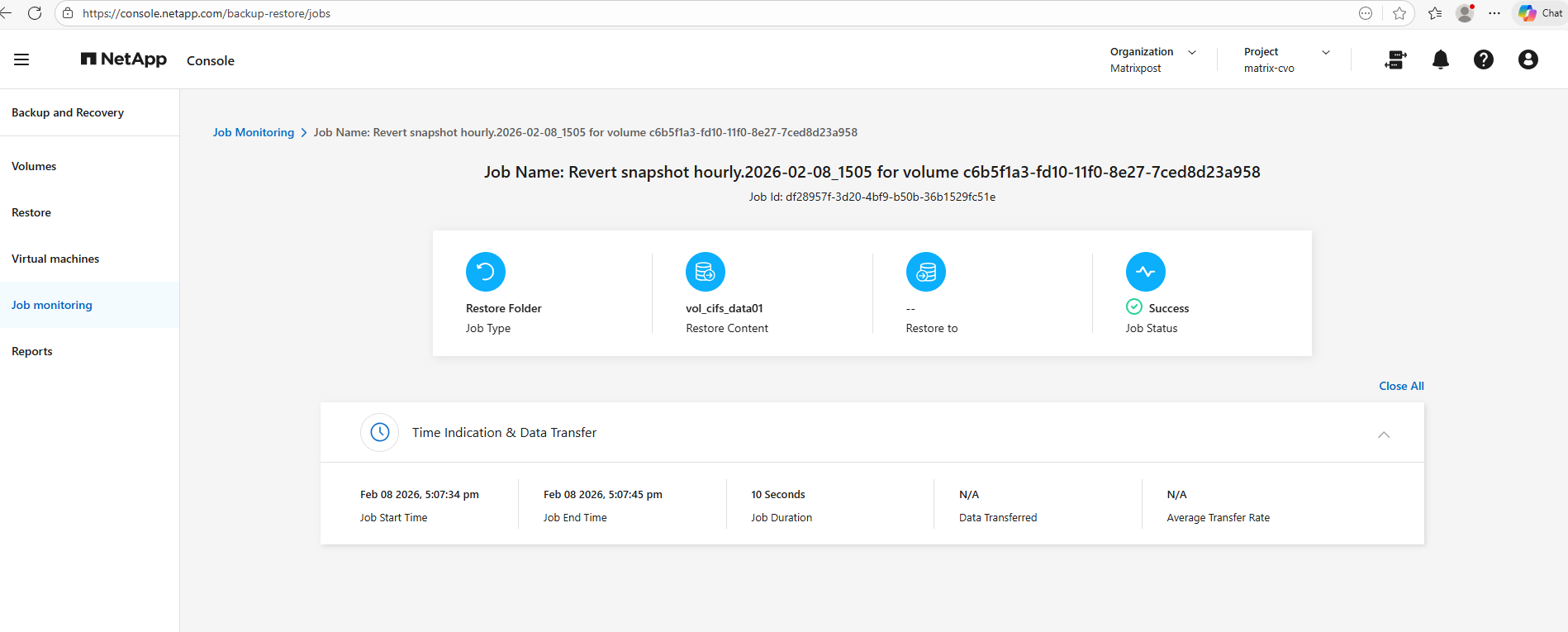The height and width of the screenshot is (632, 1568).
Task: Click the browser address bar URL
Action: pyautogui.click(x=207, y=13)
